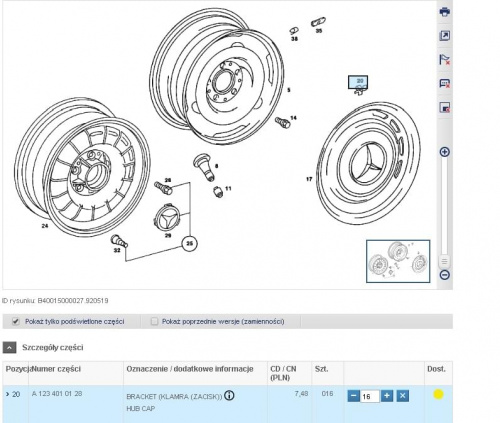Click the 'HUB CAP' description text
Image resolution: width=500 pixels, height=423 pixels.
(x=141, y=409)
